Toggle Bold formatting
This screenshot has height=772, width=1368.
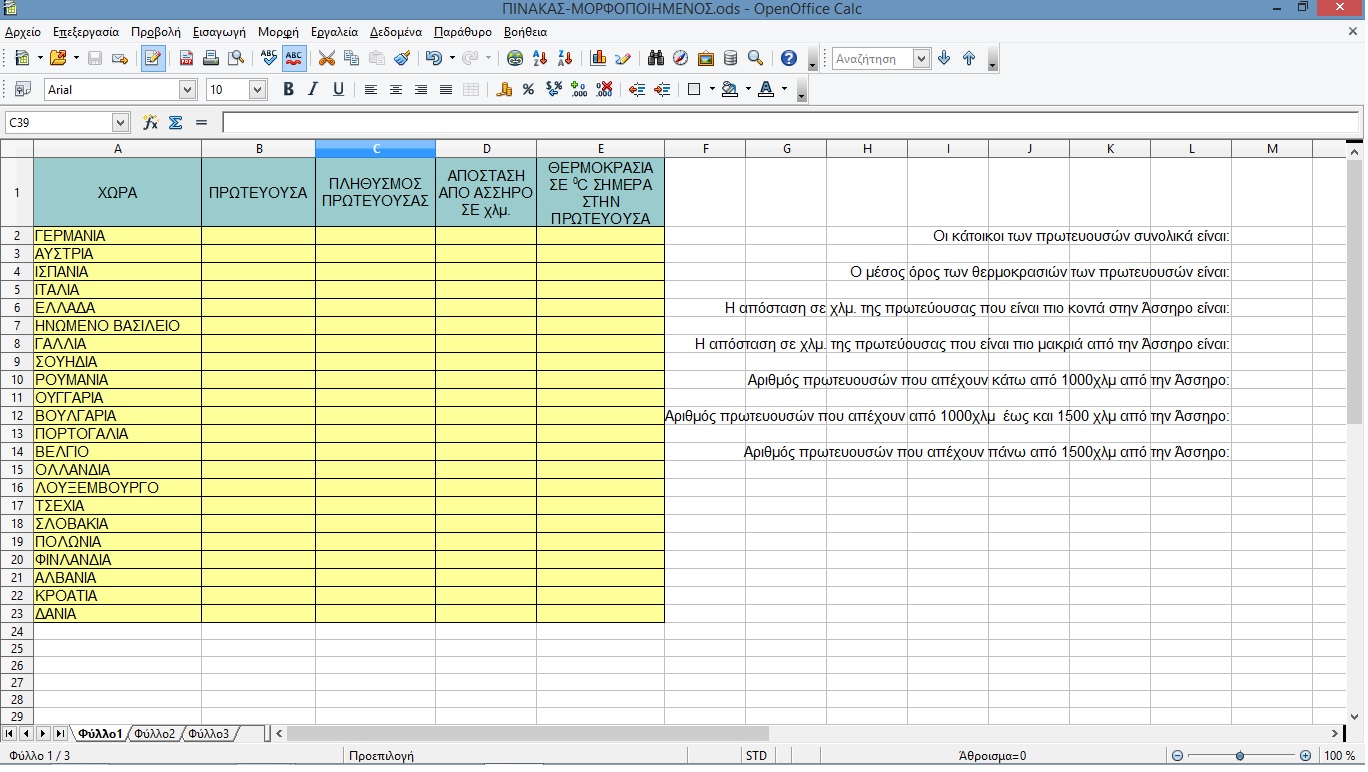coord(289,89)
